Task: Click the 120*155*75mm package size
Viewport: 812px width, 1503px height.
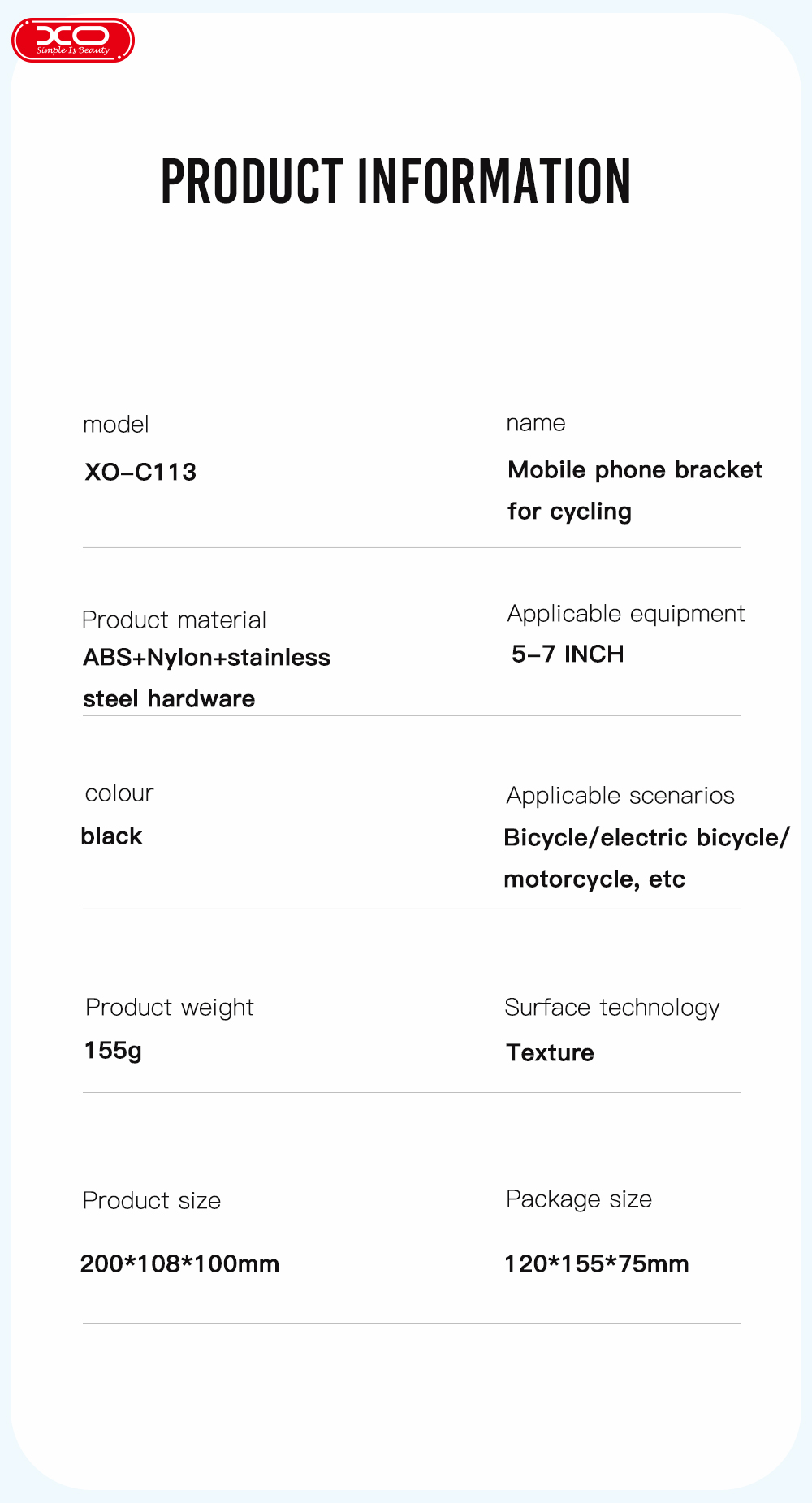Action: [x=596, y=1264]
